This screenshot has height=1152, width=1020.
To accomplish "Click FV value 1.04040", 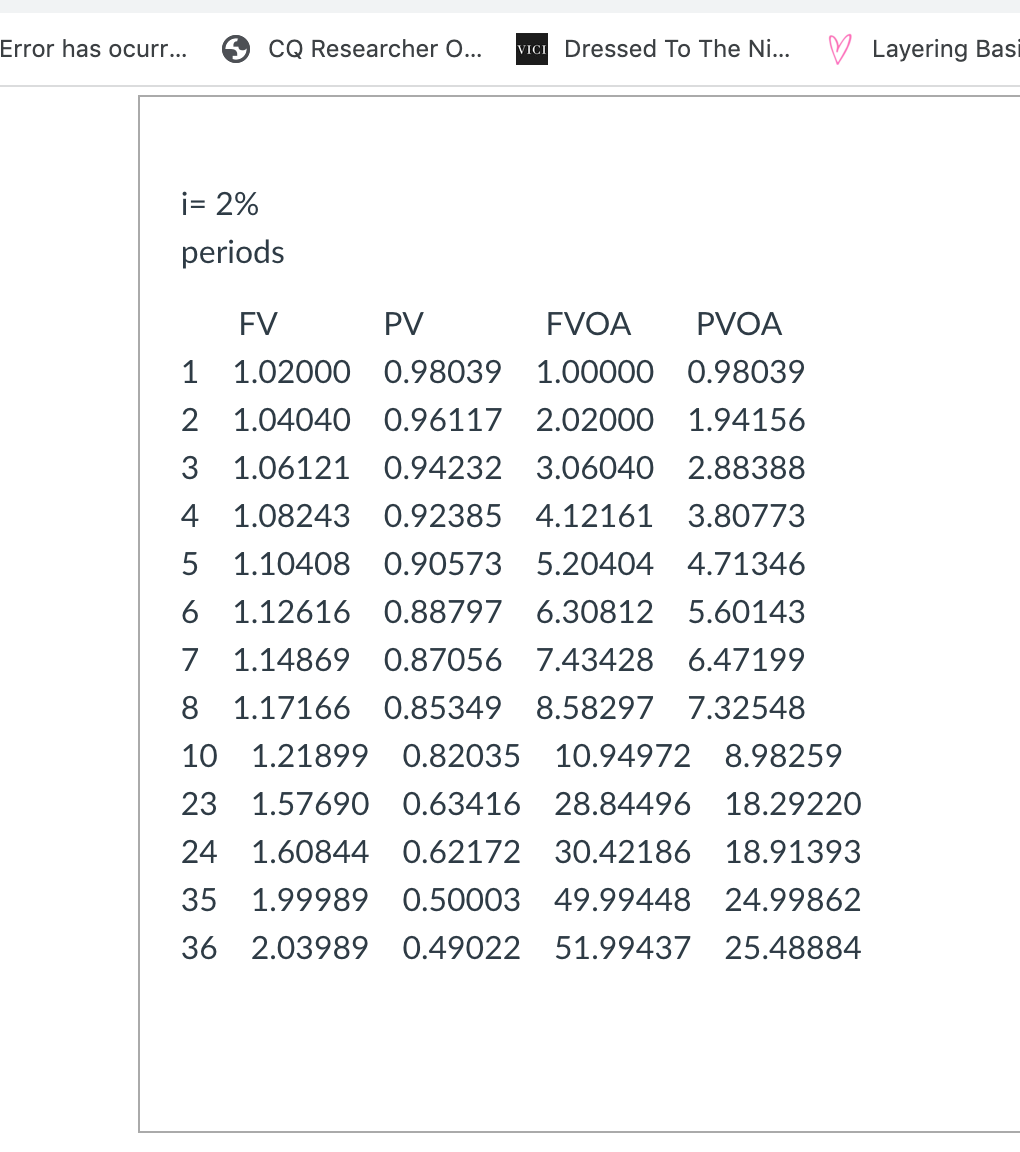I will pyautogui.click(x=292, y=420).
